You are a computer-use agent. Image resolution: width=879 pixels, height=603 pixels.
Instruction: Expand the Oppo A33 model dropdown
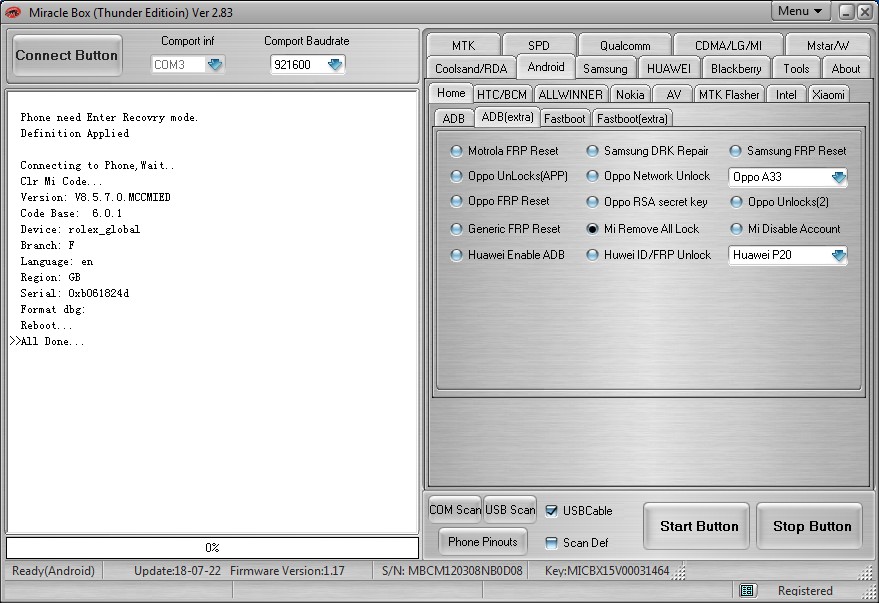coord(838,177)
